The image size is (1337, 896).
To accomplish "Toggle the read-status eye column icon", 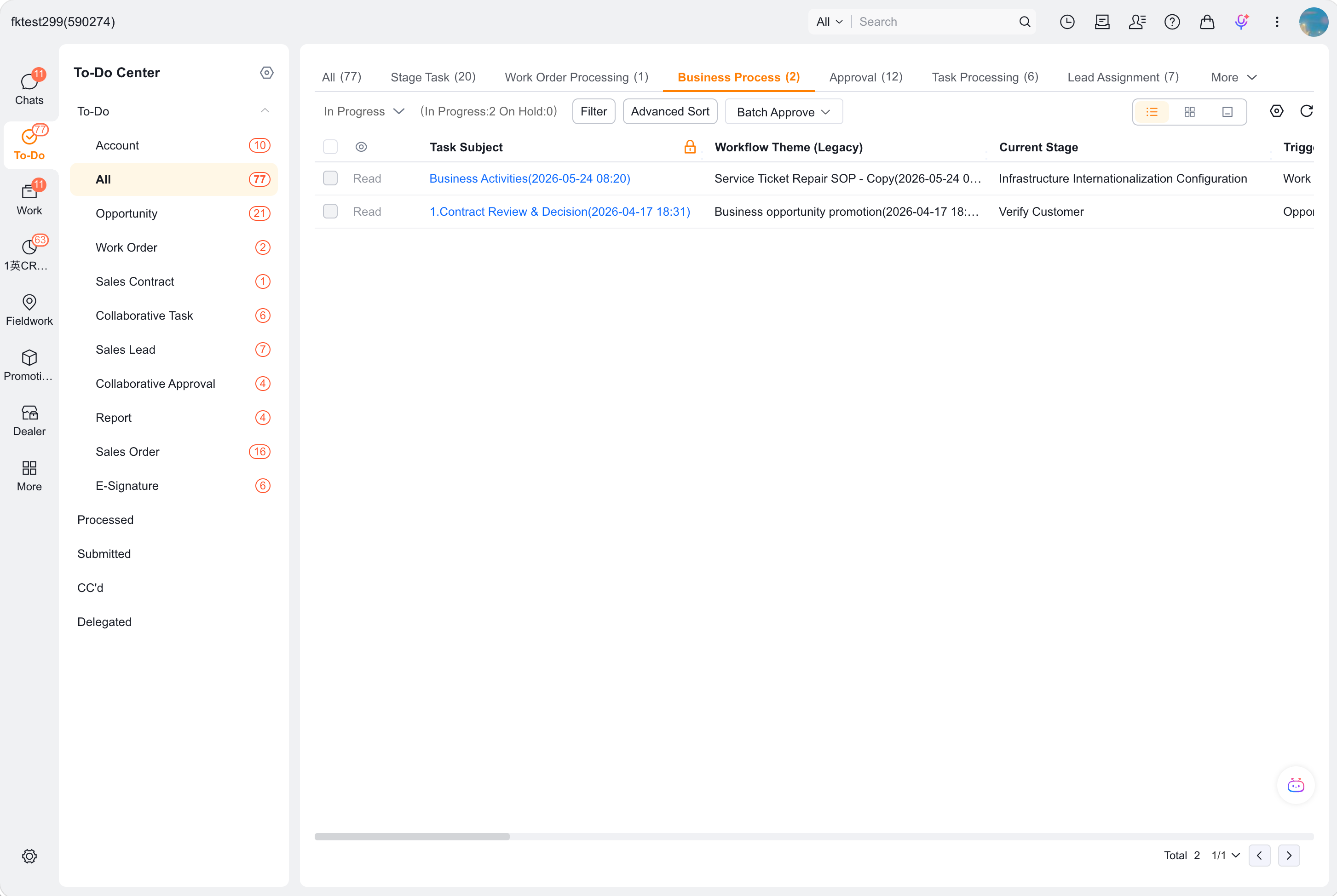I will coord(361,147).
